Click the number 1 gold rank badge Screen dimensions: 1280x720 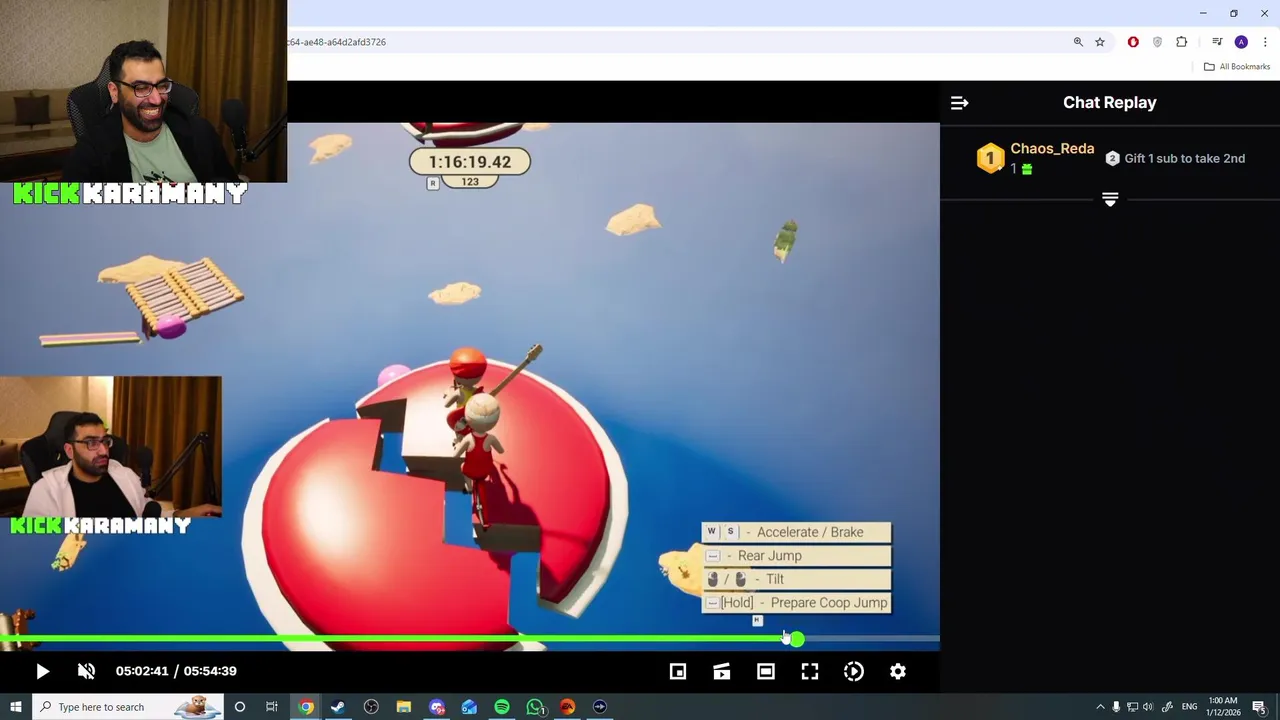[990, 158]
